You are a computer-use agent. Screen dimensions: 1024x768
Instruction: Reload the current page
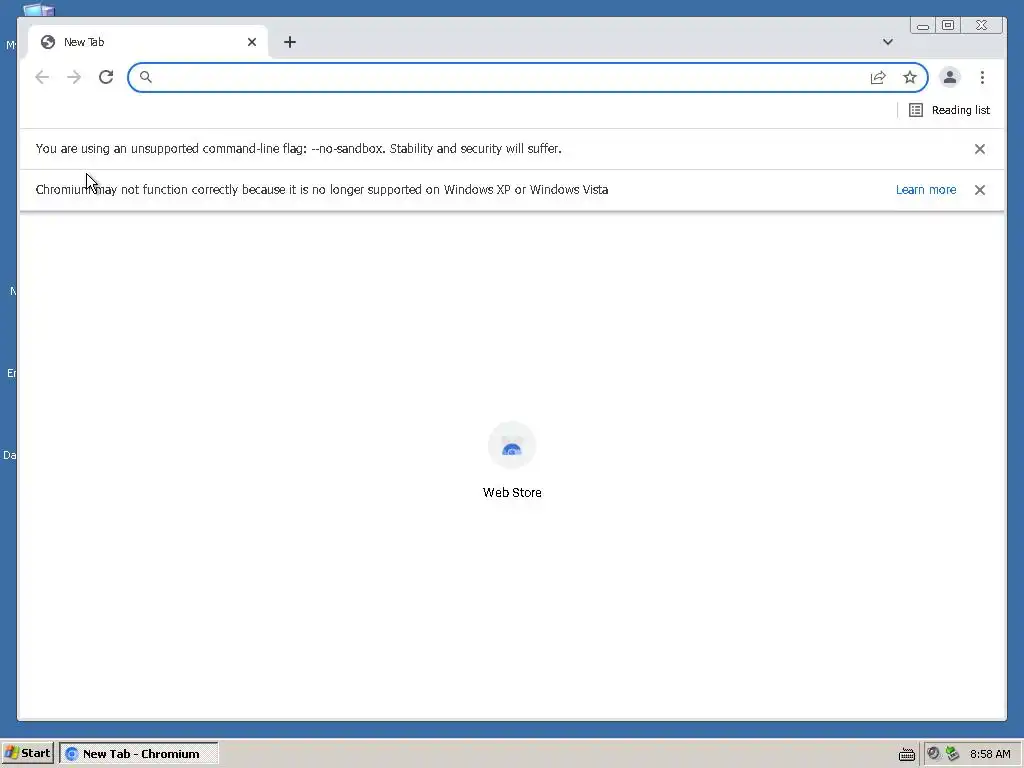point(106,77)
